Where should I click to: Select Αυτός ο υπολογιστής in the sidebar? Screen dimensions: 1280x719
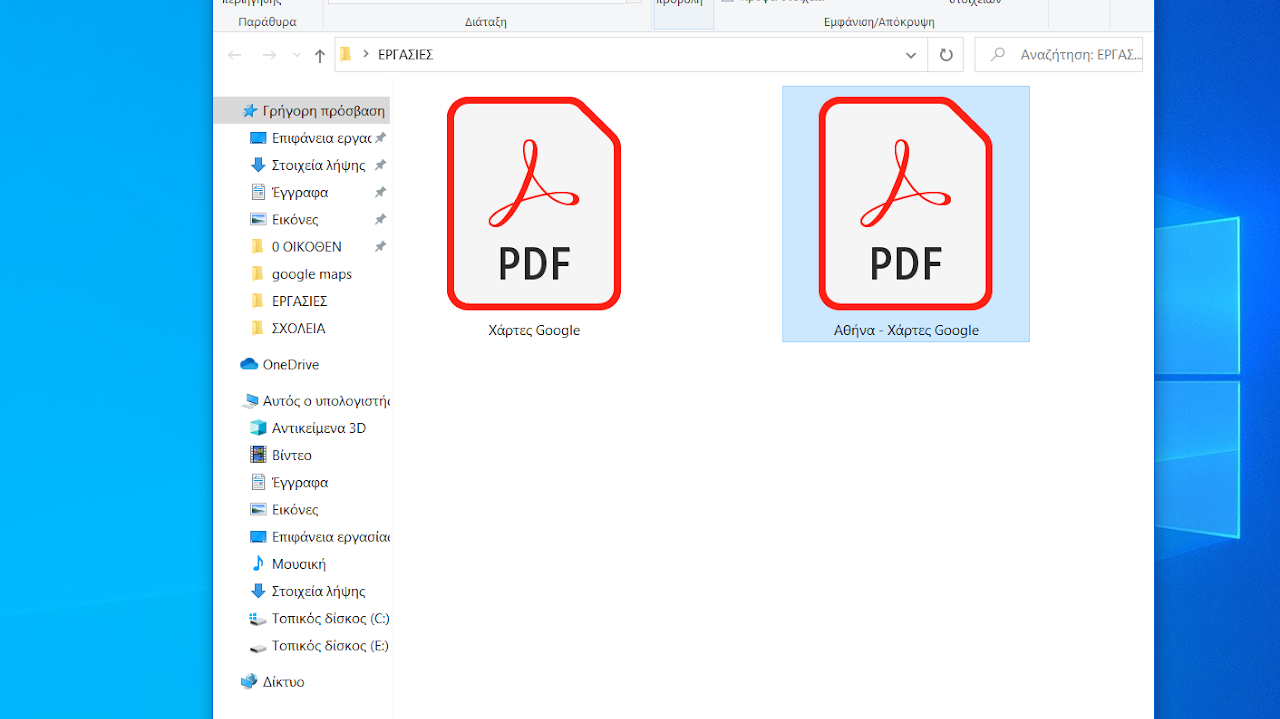315,400
